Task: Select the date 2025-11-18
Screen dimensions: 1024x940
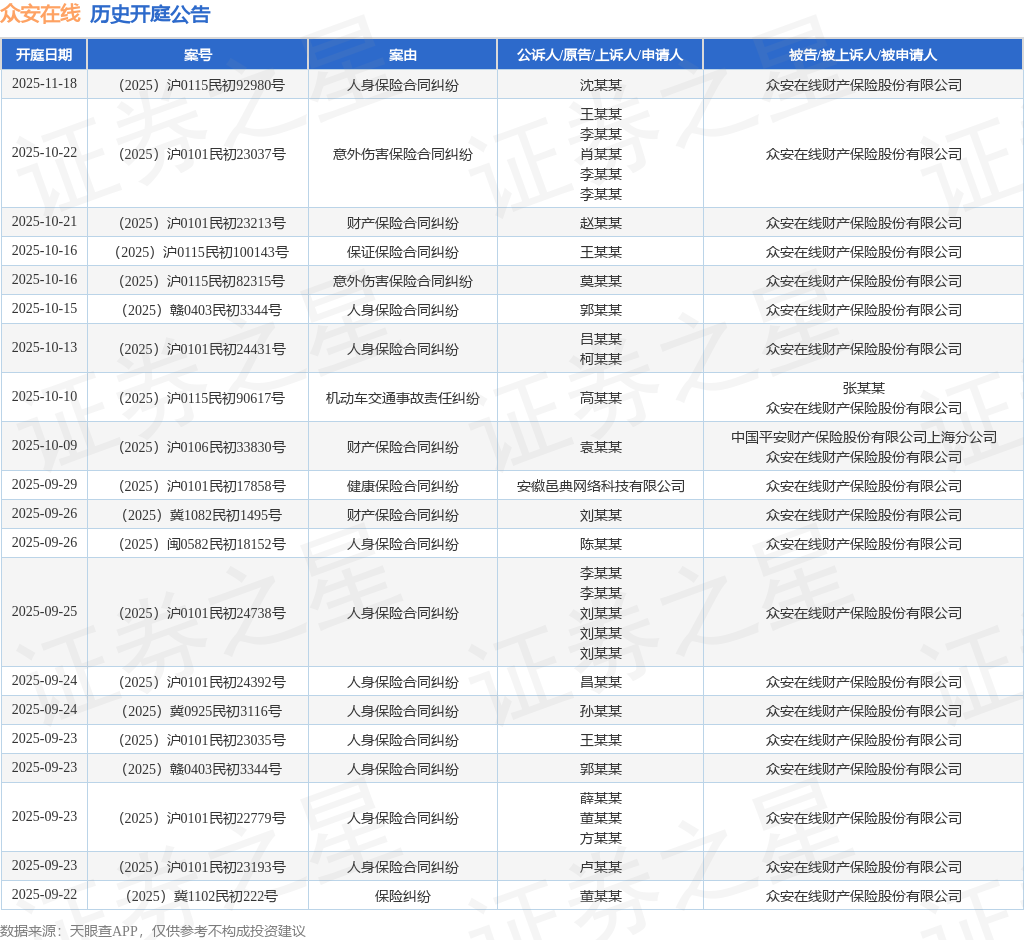Action: (x=44, y=84)
